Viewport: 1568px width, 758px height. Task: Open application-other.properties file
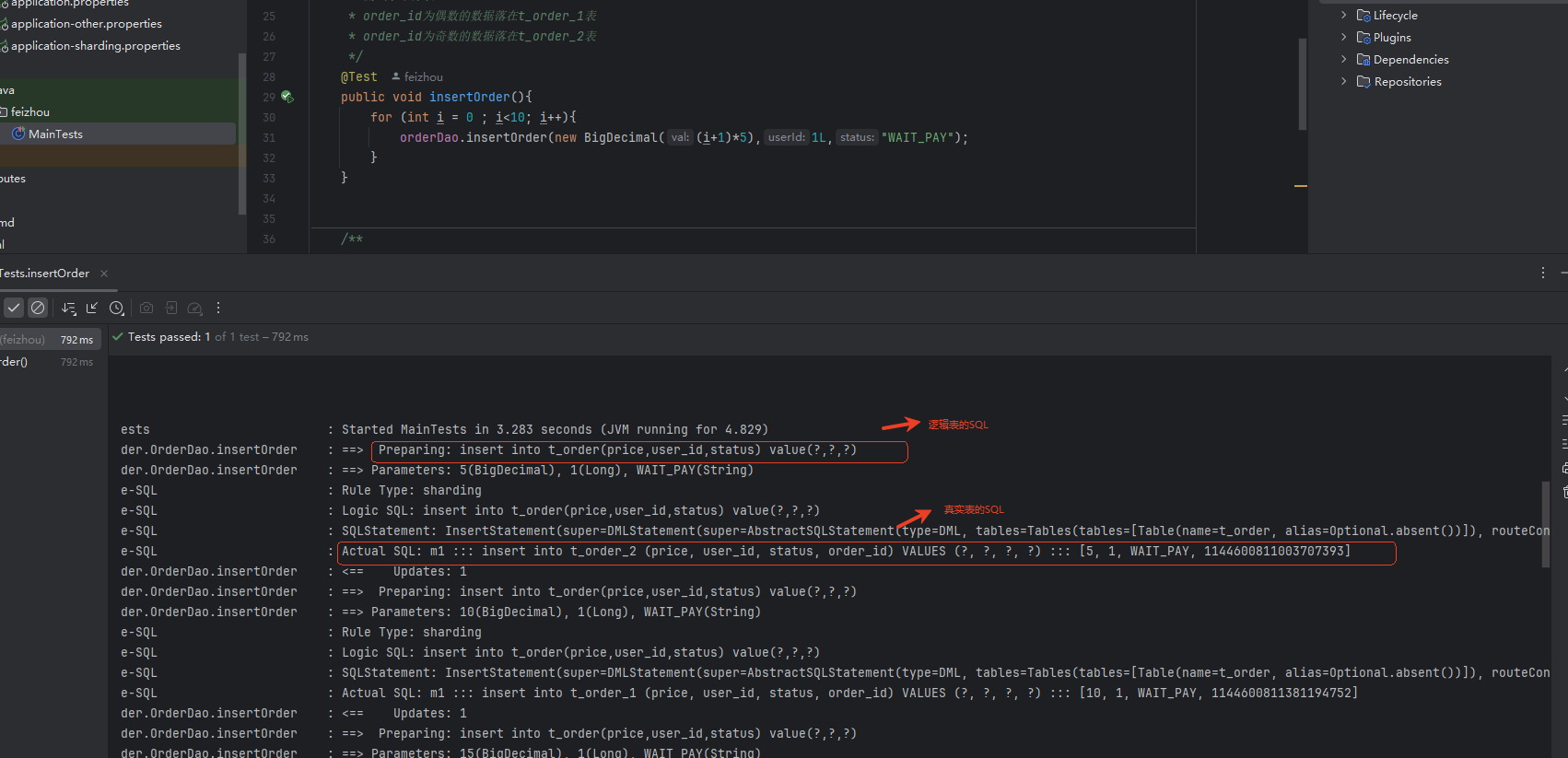pos(86,24)
